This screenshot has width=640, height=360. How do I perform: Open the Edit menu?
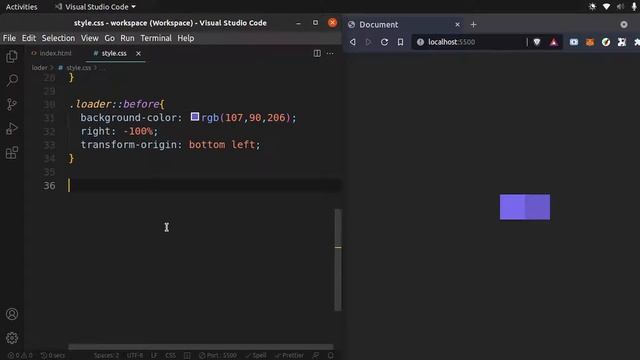[x=29, y=38]
